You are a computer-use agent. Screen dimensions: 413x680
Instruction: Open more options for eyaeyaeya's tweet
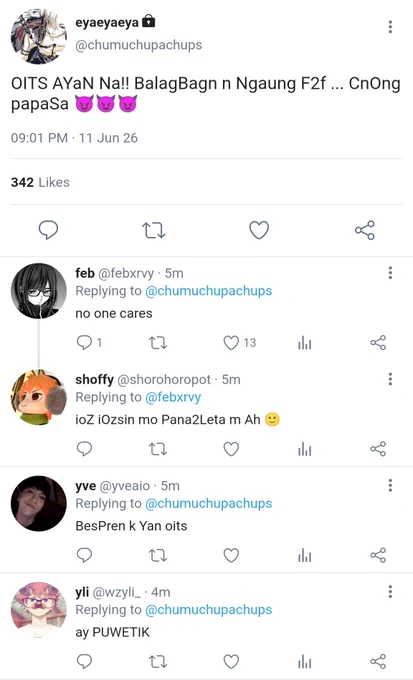click(390, 27)
